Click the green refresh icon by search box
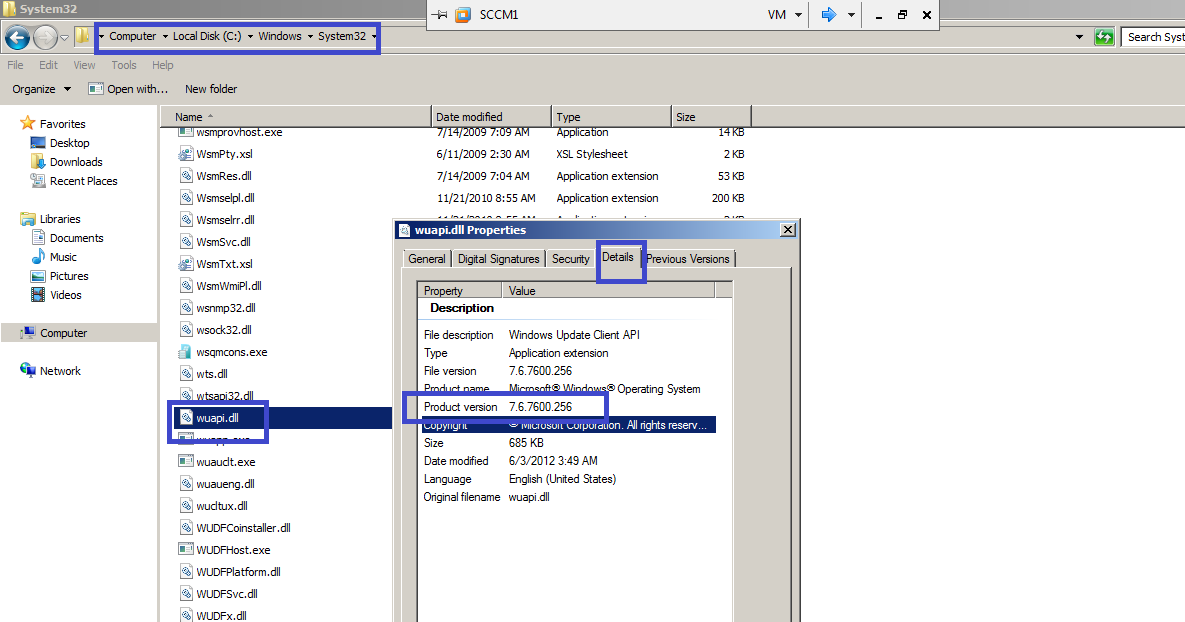This screenshot has height=622, width=1185. pos(1104,36)
